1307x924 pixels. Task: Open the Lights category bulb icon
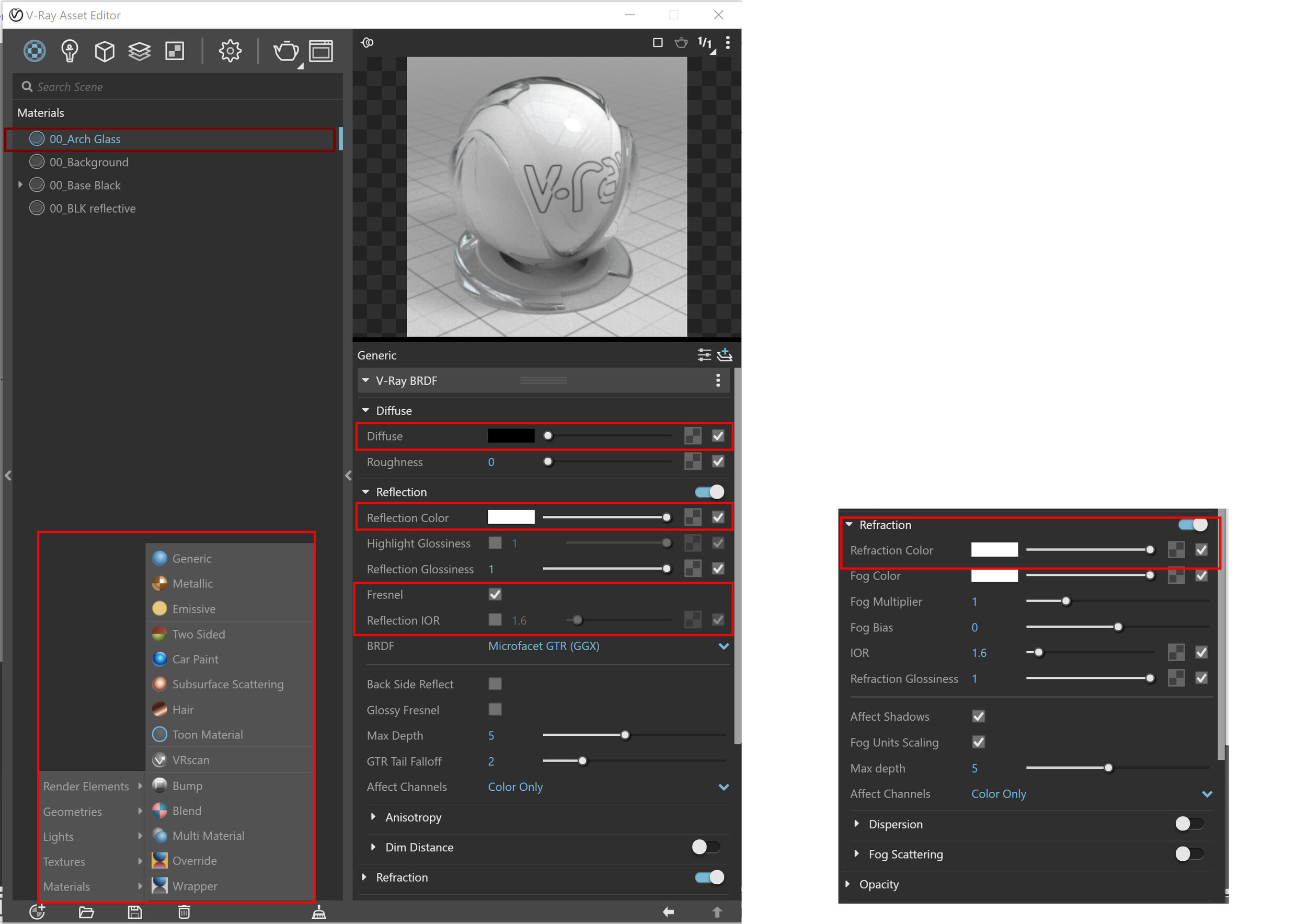click(x=70, y=51)
